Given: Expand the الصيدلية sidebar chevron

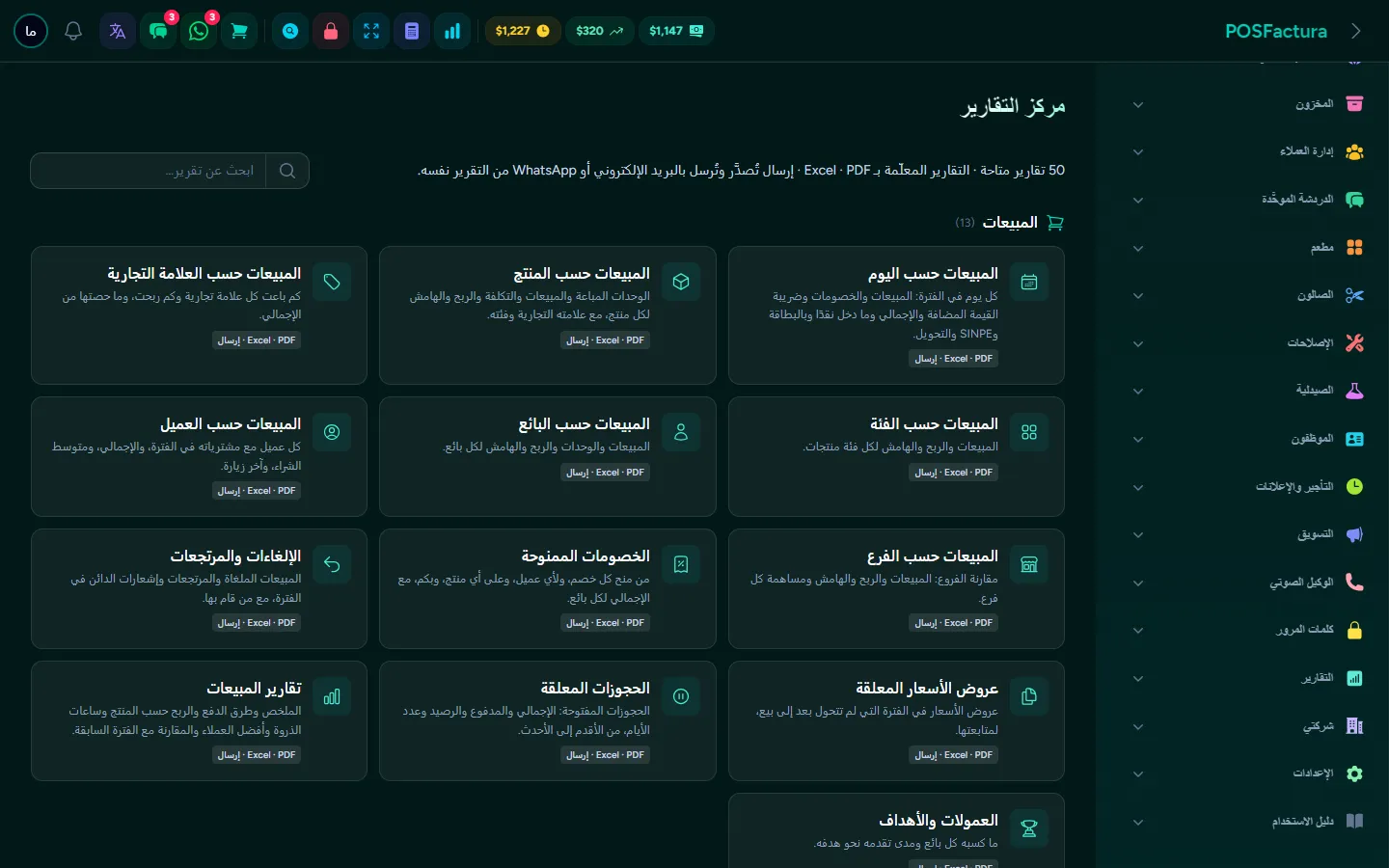Looking at the screenshot, I should [1138, 391].
